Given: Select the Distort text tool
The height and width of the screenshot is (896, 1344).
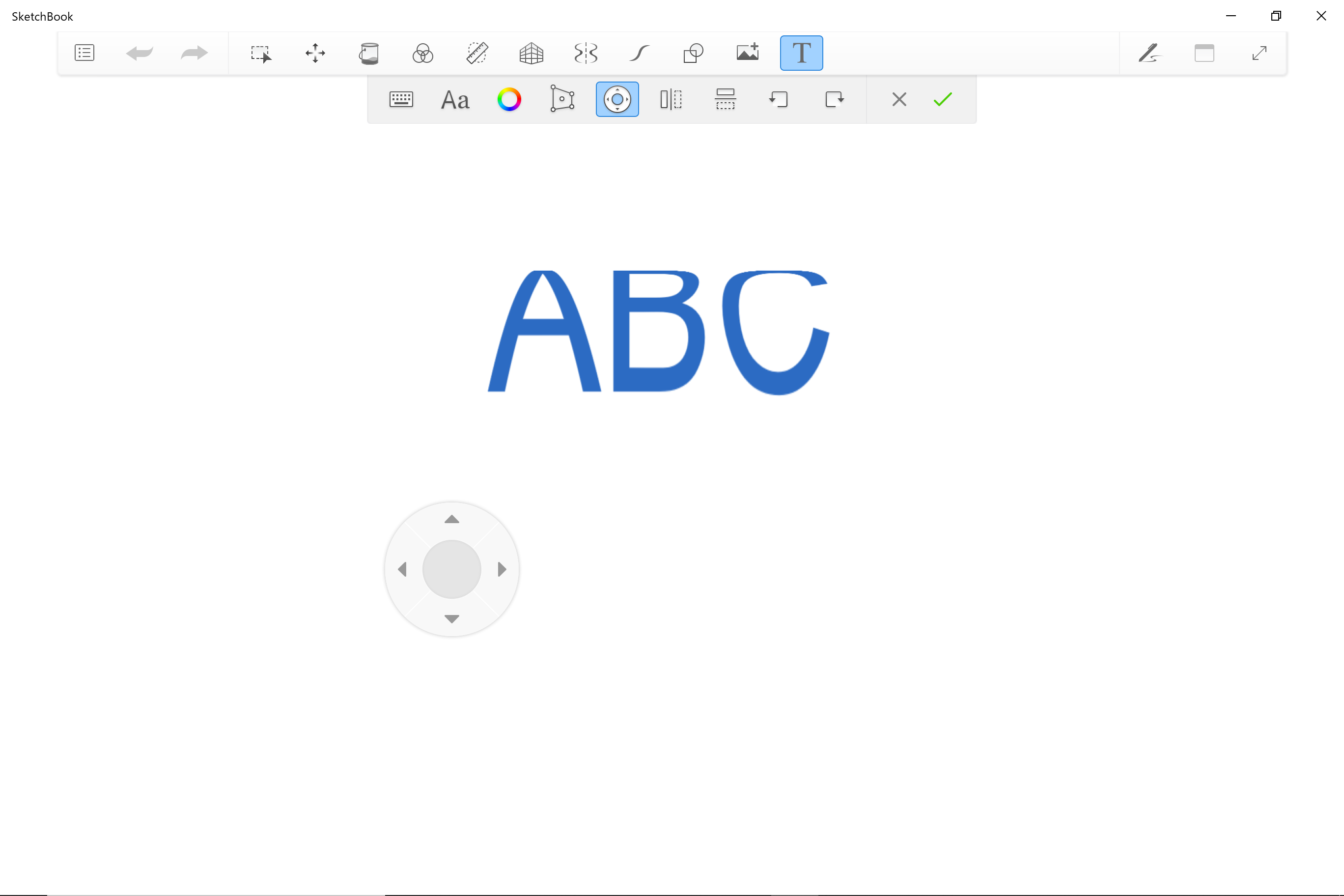Looking at the screenshot, I should pyautogui.click(x=563, y=99).
